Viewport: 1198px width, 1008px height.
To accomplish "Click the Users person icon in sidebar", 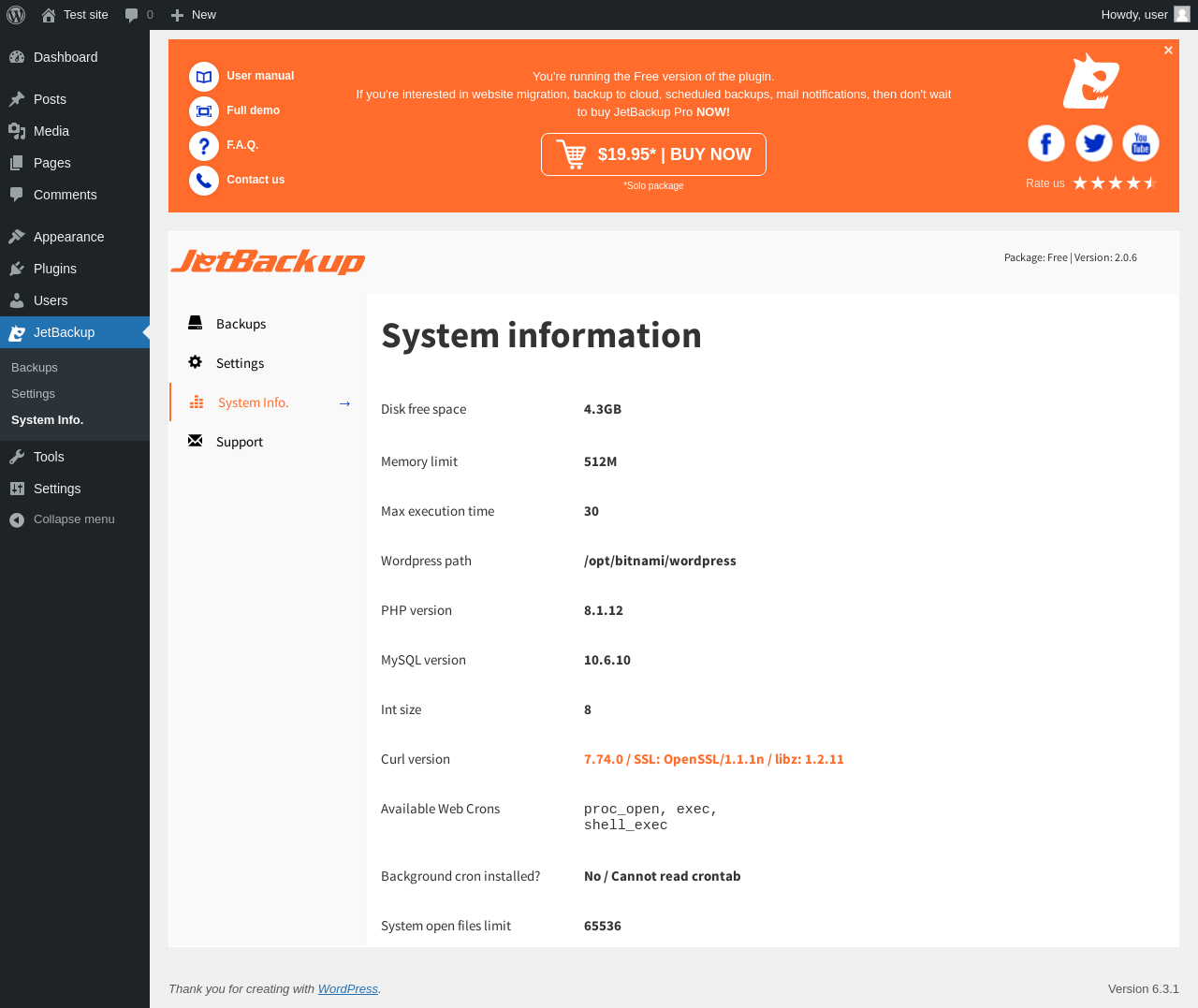I will 17,300.
